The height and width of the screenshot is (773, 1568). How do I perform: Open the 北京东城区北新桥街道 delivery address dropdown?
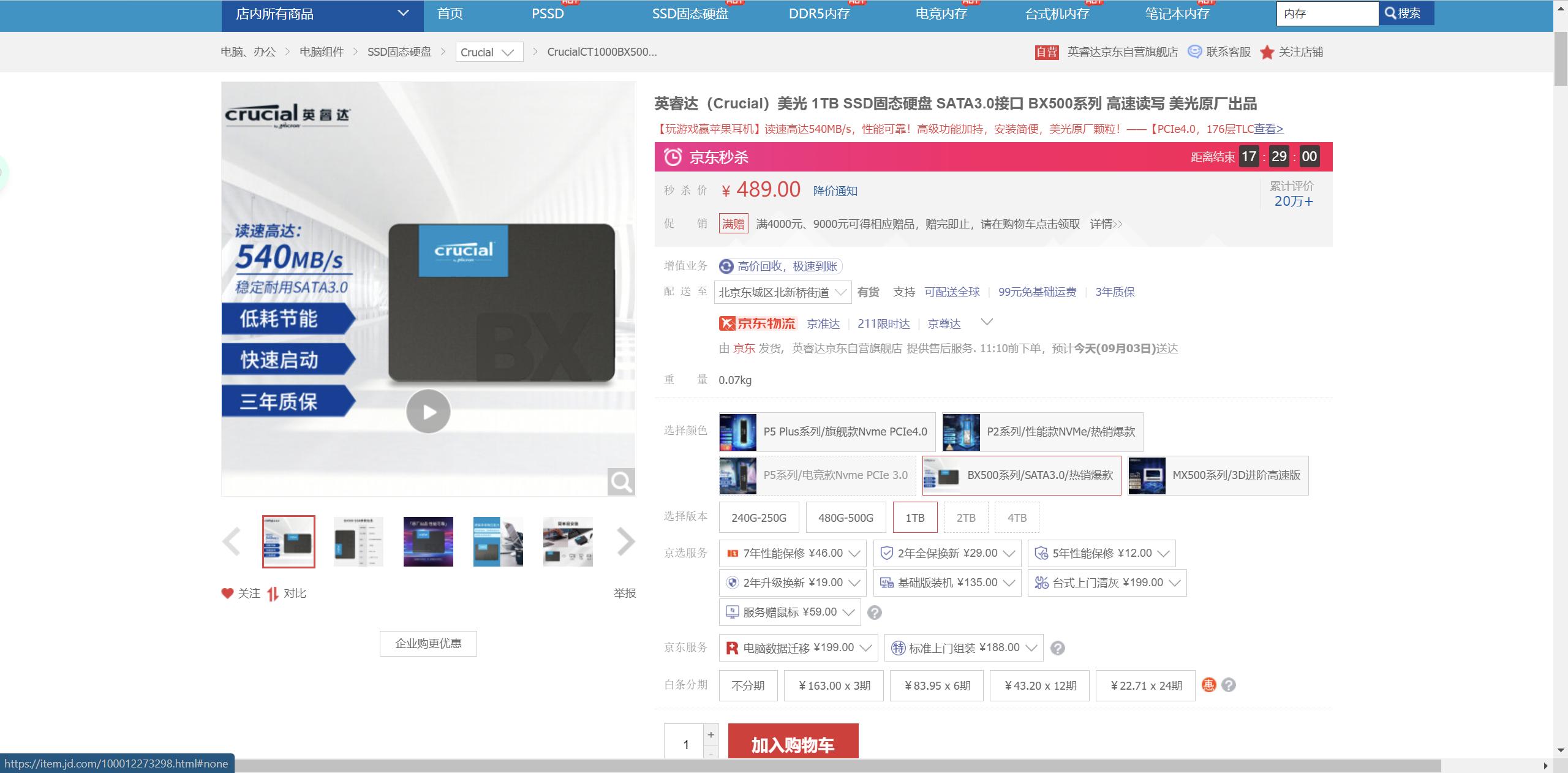[782, 292]
